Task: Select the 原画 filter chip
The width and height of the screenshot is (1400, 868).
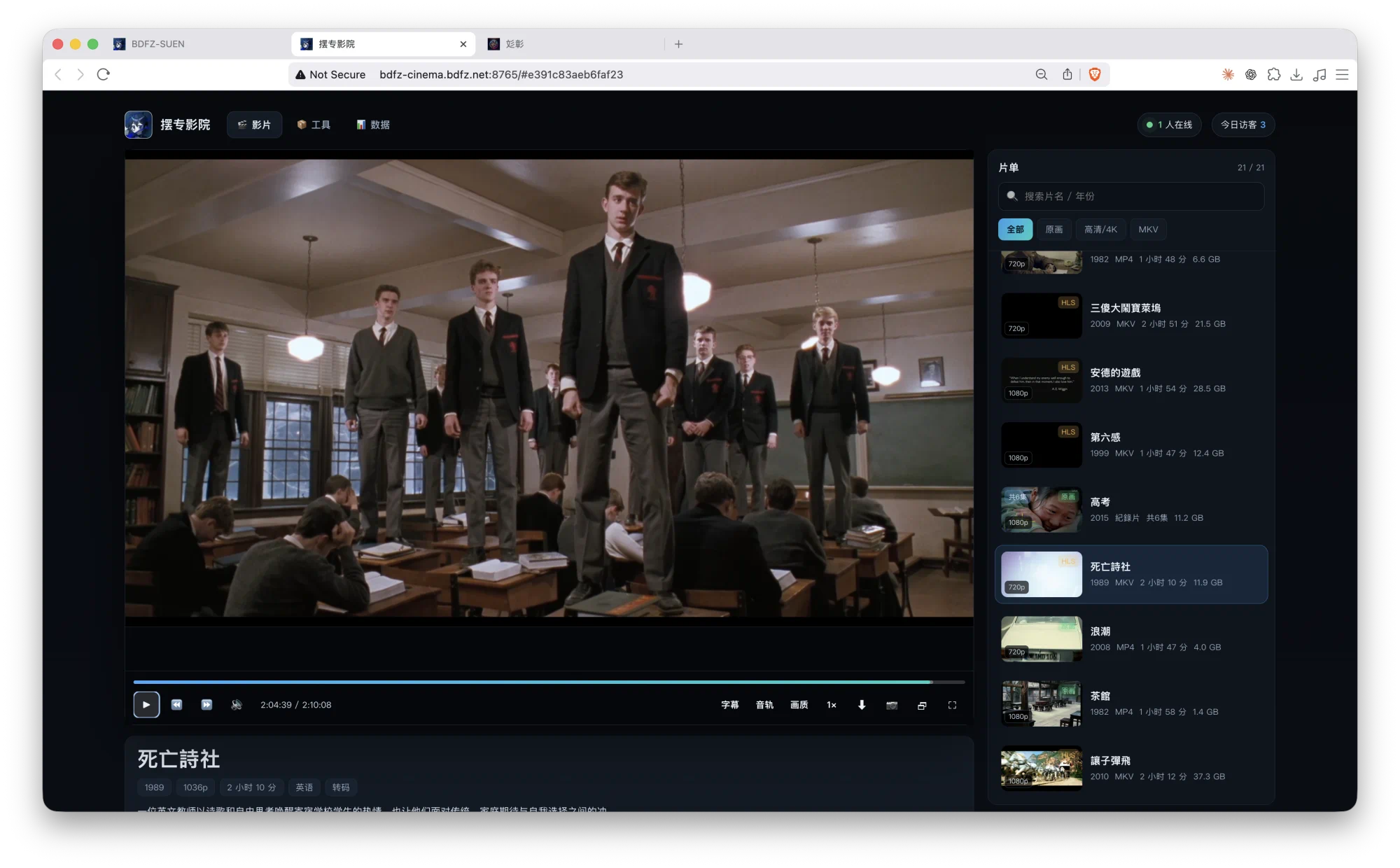Action: pos(1054,229)
